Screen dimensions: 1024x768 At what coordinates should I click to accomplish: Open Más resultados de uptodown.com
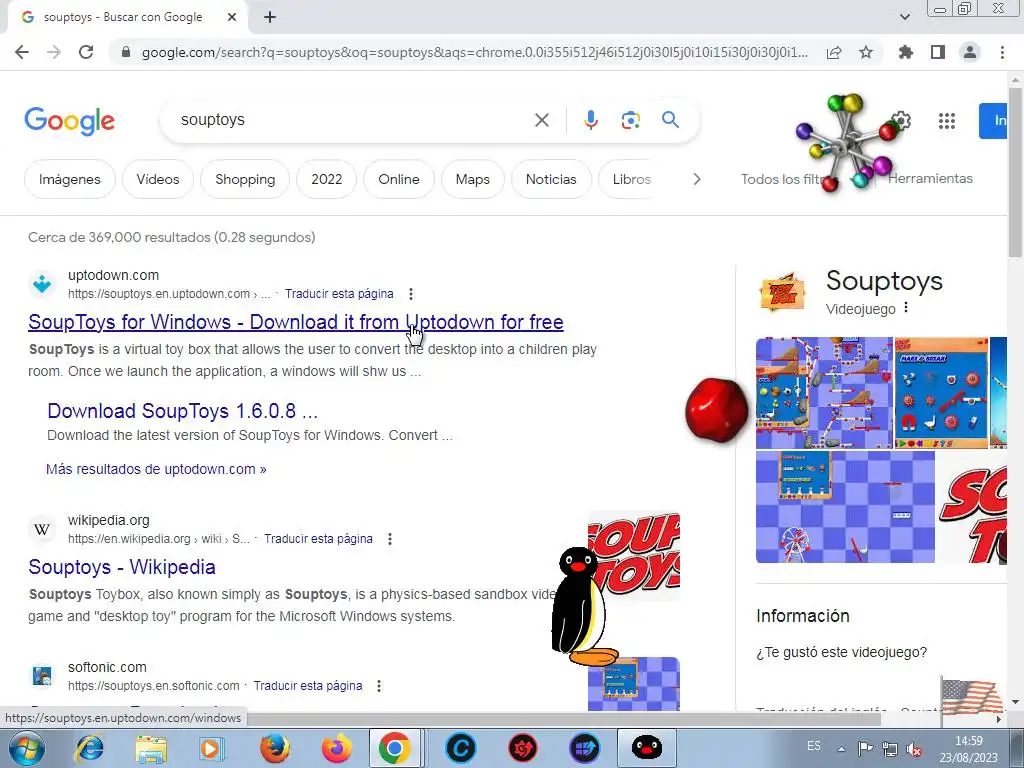point(156,469)
